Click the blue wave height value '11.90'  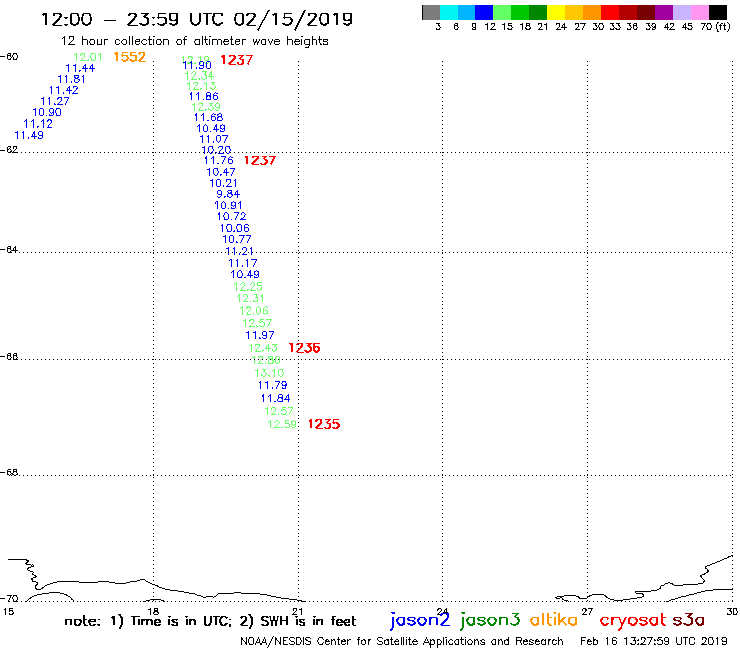(197, 66)
